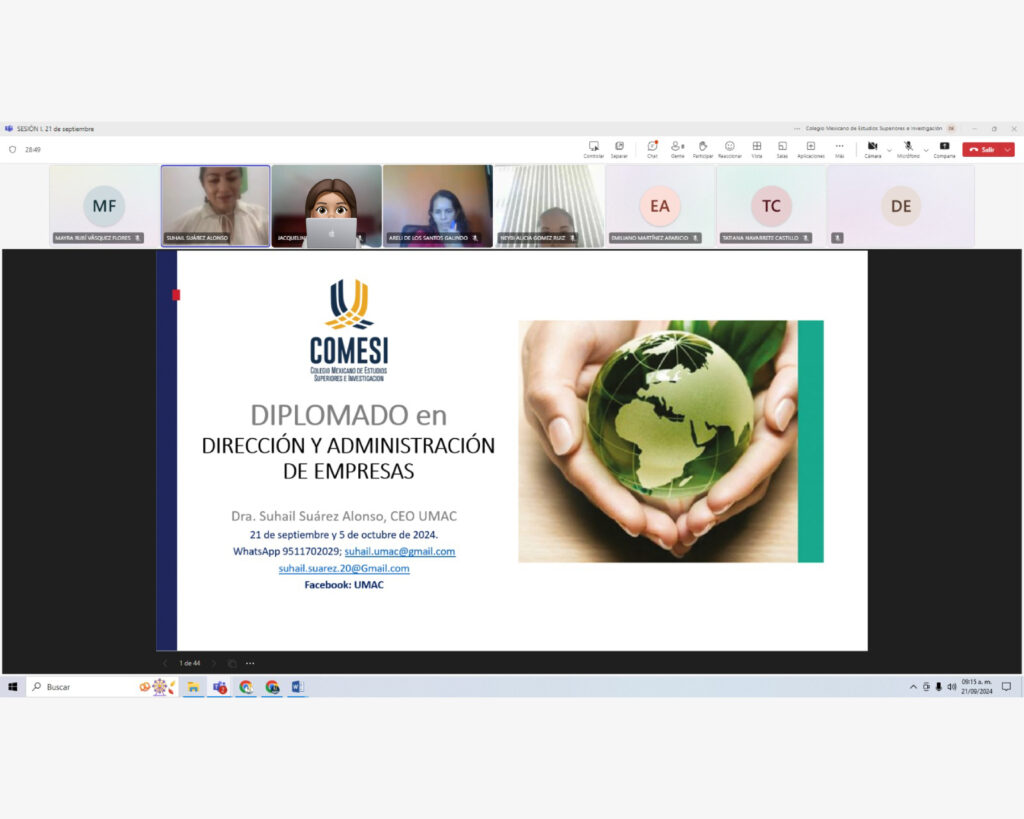Click the suhail.umac@gmail.com email link

tap(400, 551)
